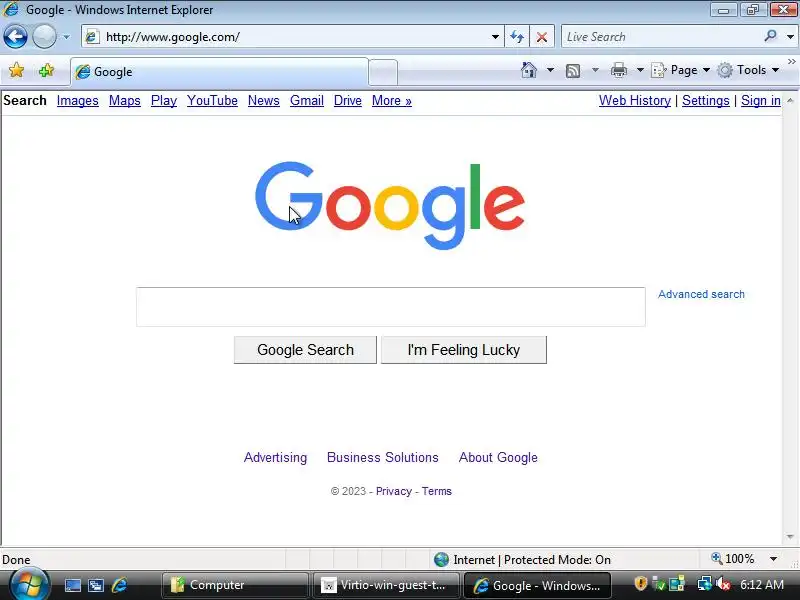Image resolution: width=800 pixels, height=600 pixels.
Task: Click the Home page icon
Action: [x=529, y=70]
